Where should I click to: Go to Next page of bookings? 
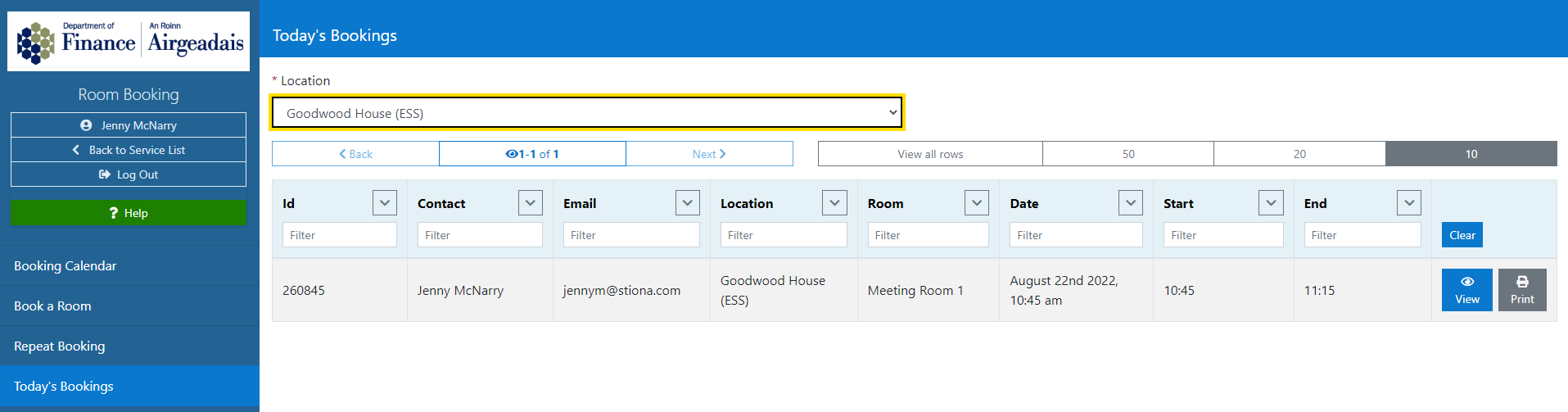(709, 154)
